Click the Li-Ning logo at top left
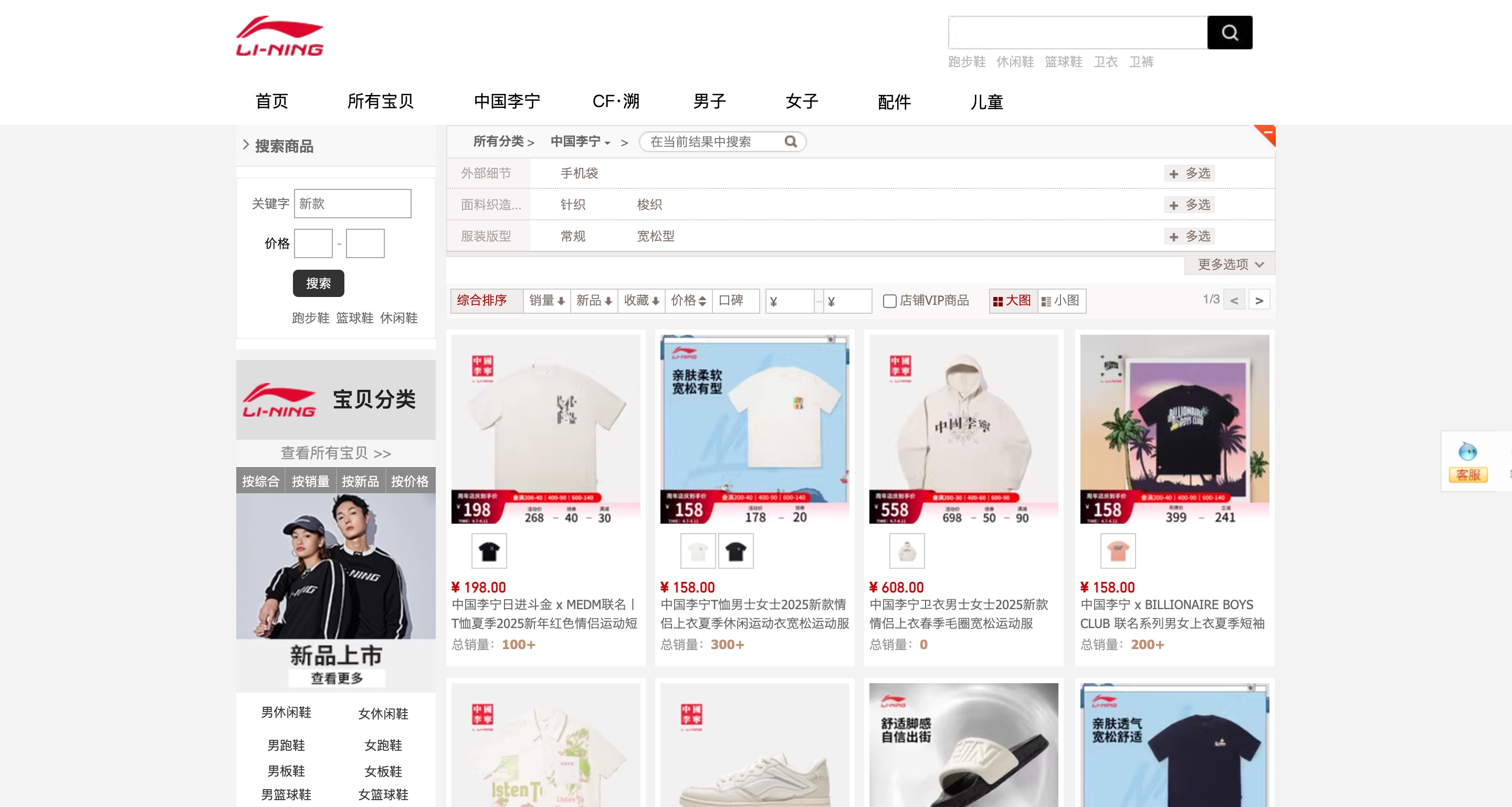Viewport: 1512px width, 807px height. (x=279, y=36)
